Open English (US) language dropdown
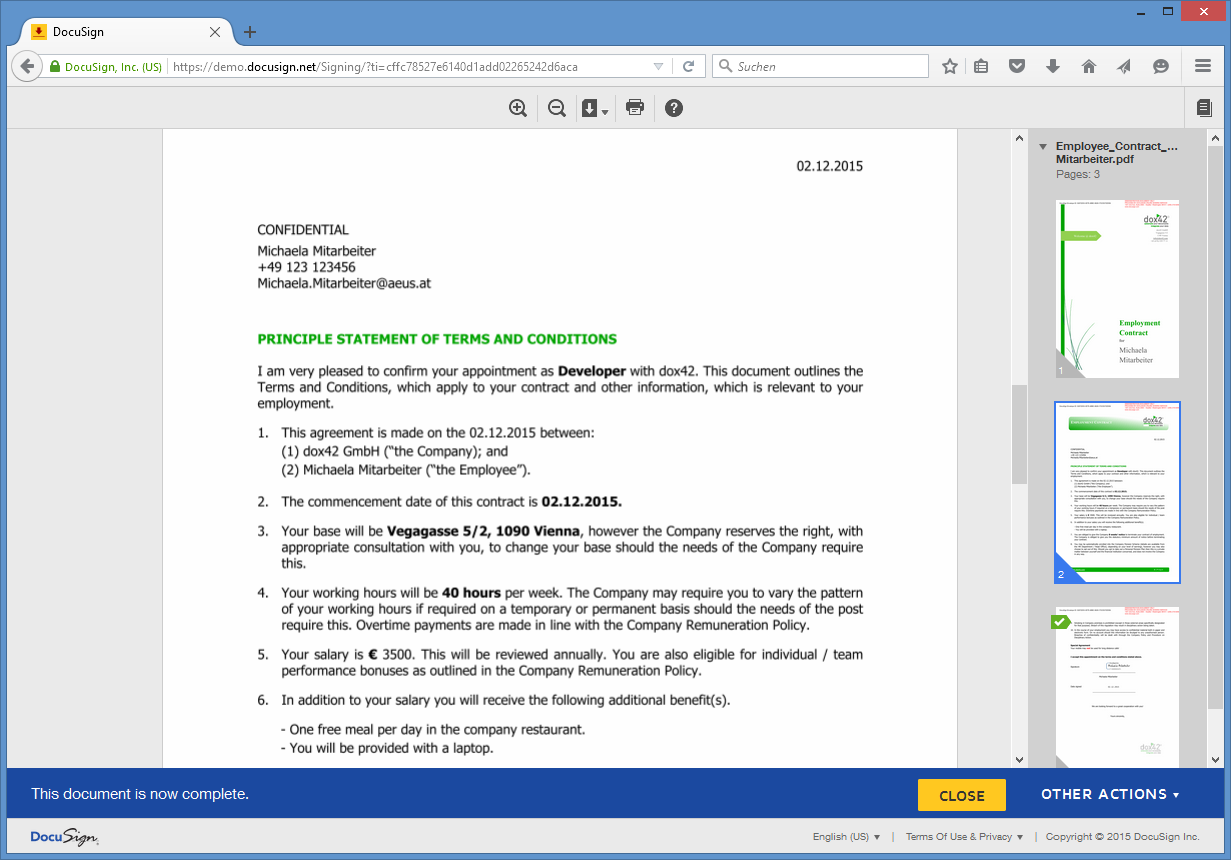 click(846, 837)
